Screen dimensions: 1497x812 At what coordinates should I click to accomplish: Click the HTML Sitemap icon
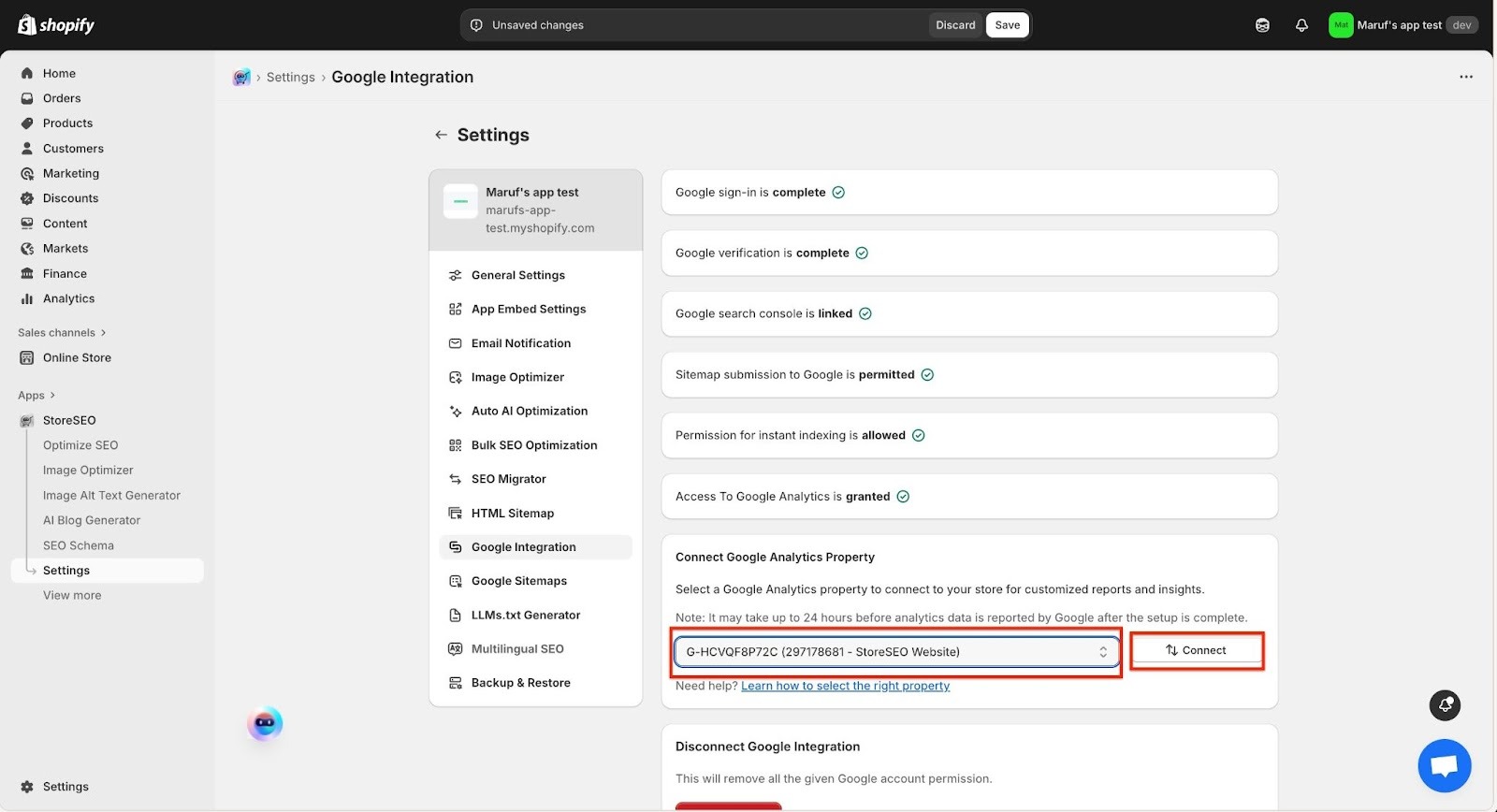point(456,514)
